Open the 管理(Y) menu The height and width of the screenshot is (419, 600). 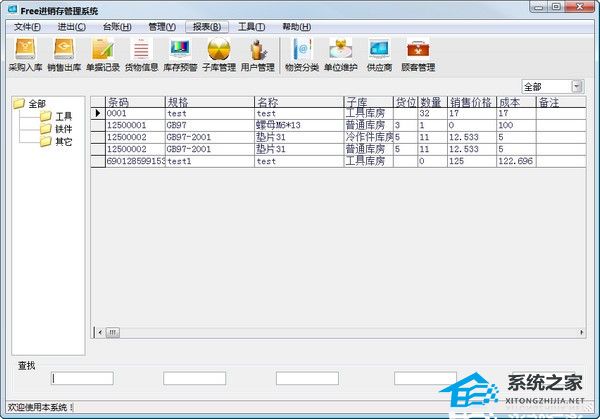162,27
